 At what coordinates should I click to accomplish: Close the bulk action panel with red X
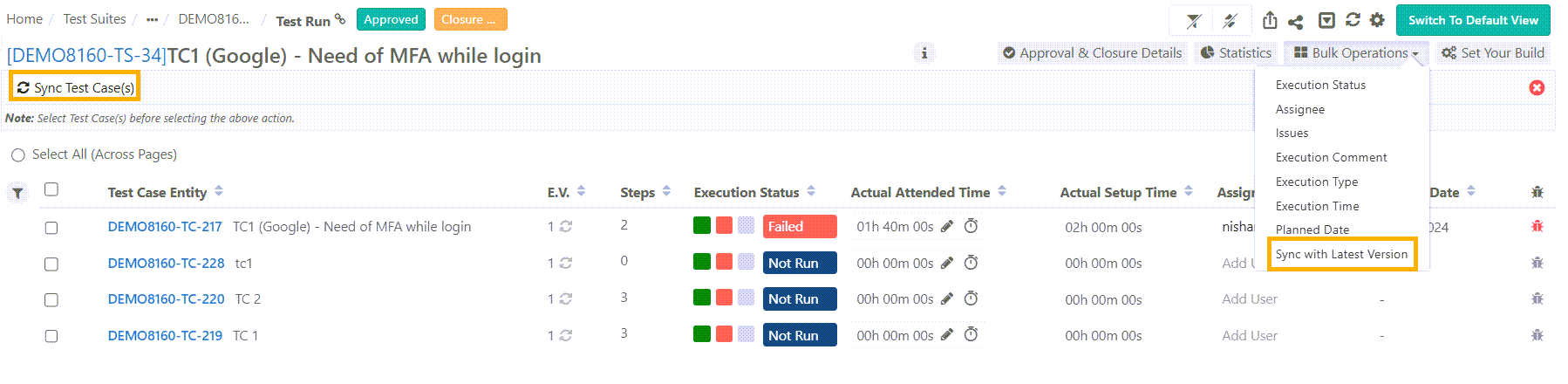pos(1537,87)
